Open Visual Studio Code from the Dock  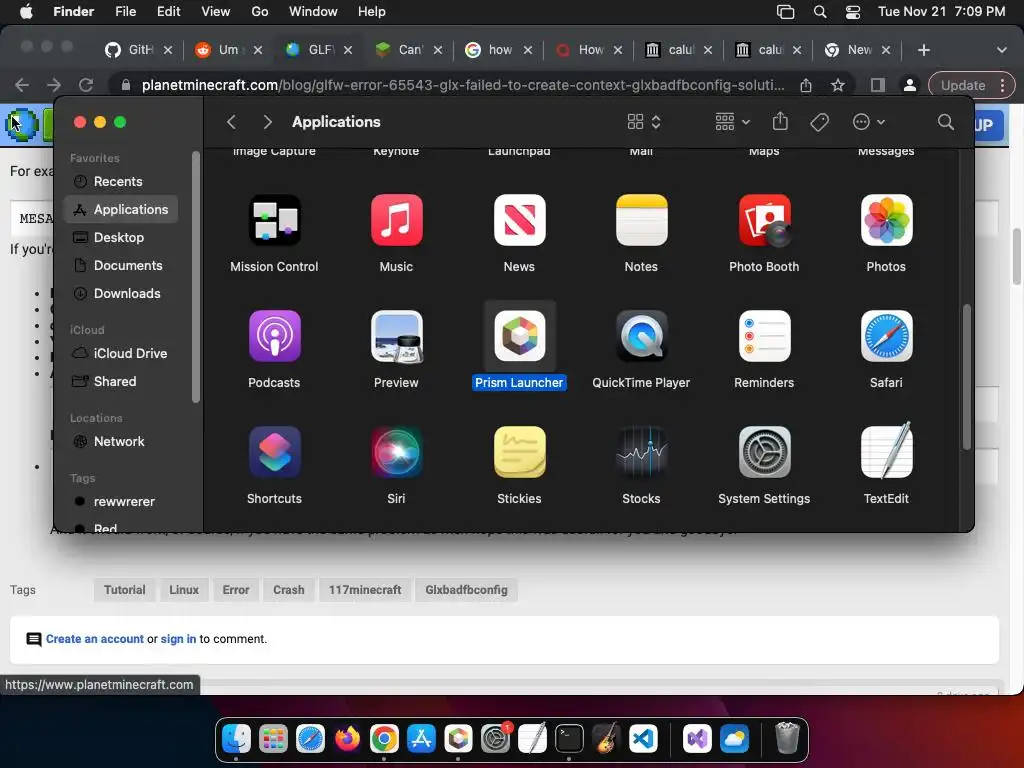pos(643,739)
